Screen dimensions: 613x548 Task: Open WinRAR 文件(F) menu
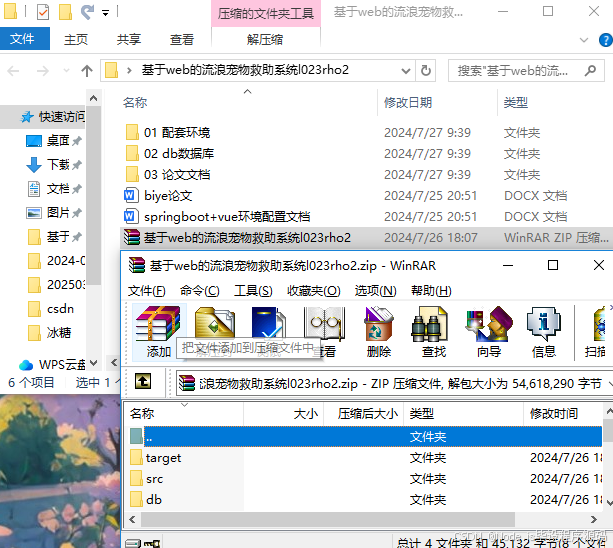(x=147, y=290)
